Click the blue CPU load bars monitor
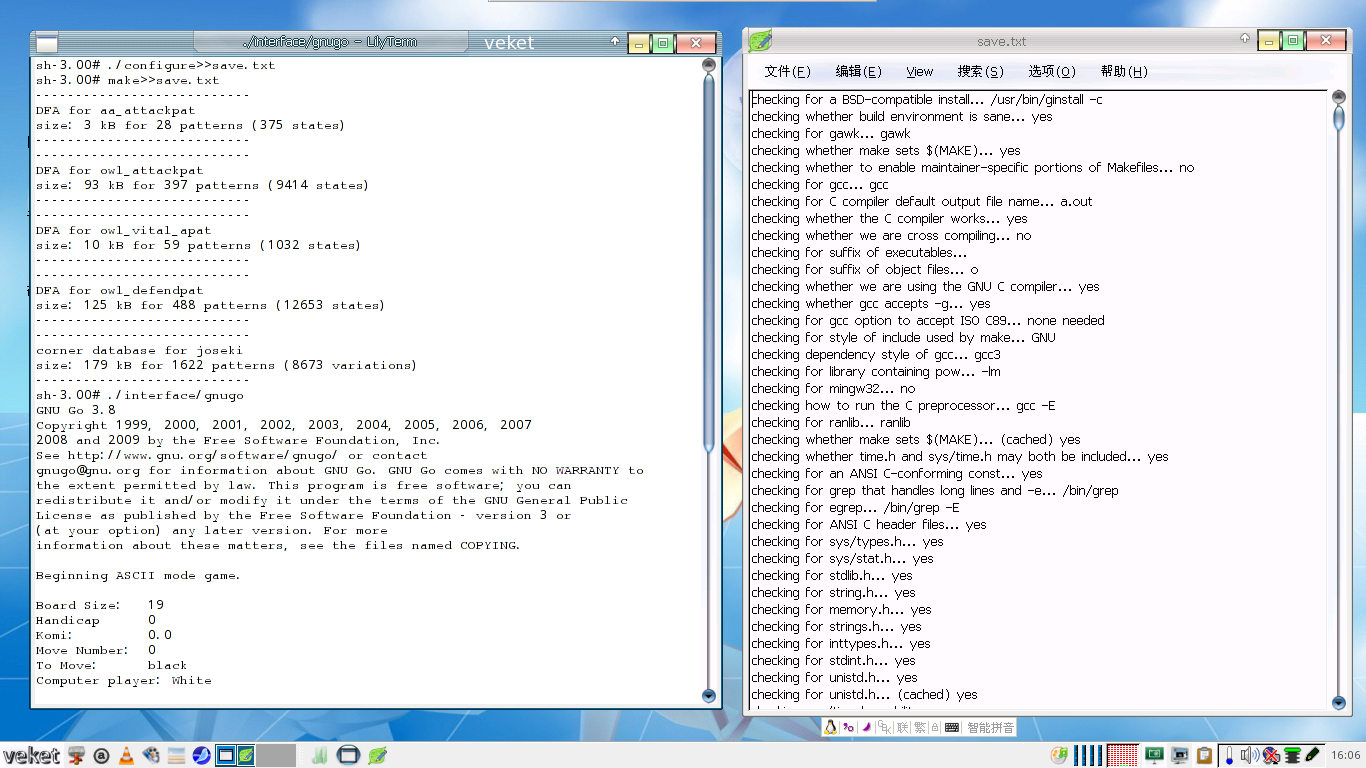The image size is (1366, 768). 1088,755
